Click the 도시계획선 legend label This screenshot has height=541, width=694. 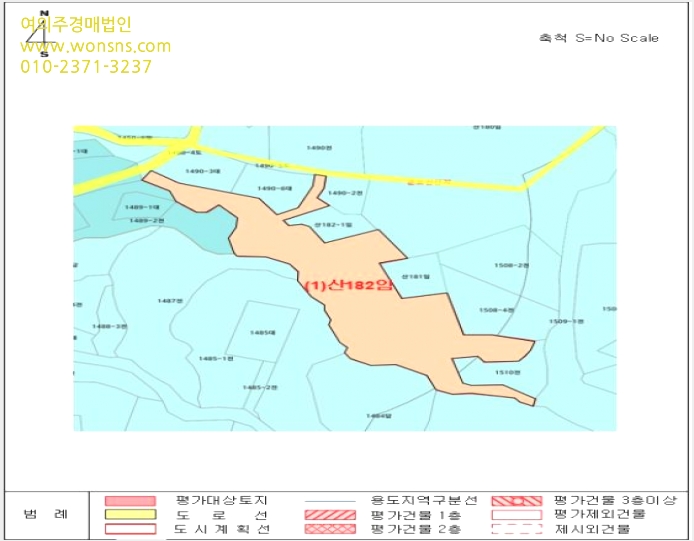click(x=221, y=529)
